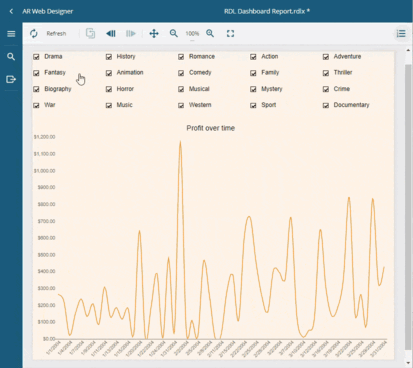This screenshot has width=413, height=368.
Task: Toggle the Musical checkbox
Action: pos(181,89)
